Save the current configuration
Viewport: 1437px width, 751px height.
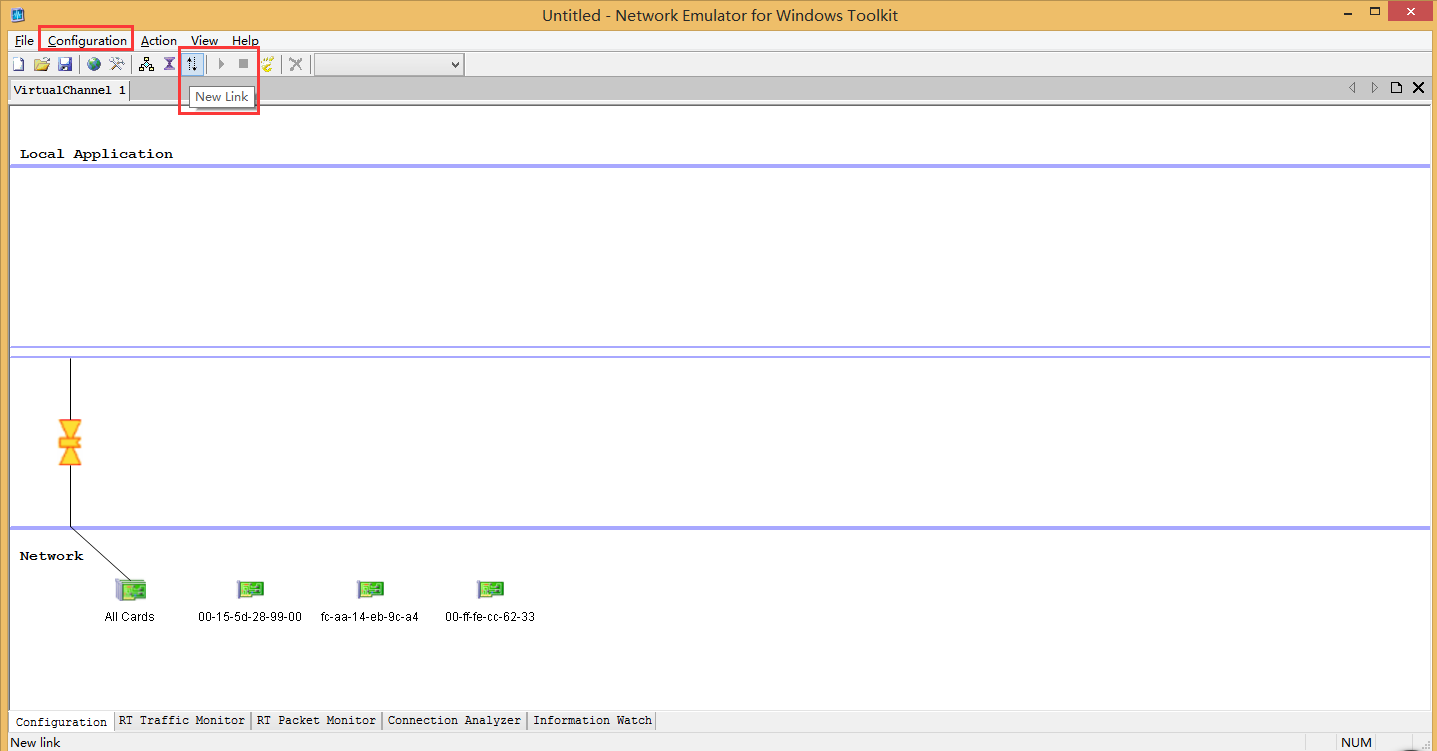tap(65, 63)
